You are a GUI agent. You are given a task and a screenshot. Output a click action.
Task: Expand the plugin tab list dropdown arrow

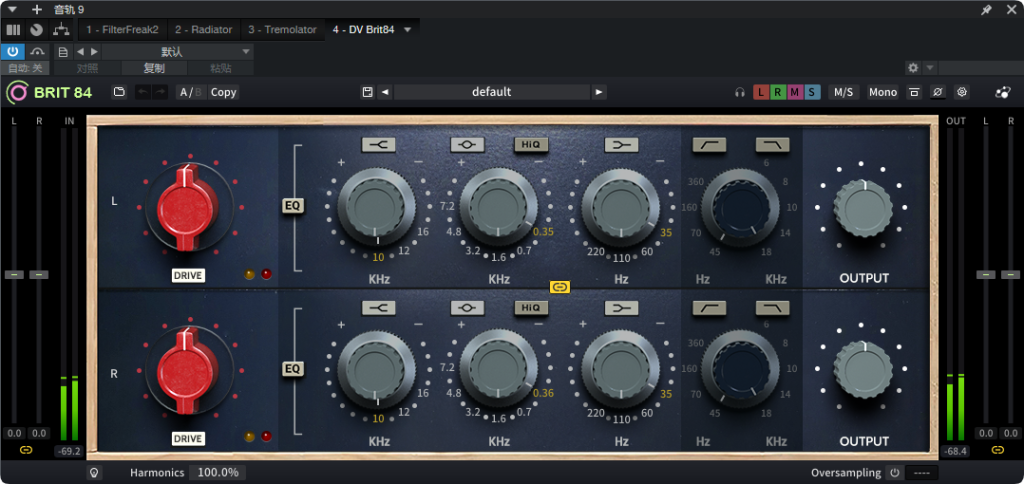pyautogui.click(x=408, y=30)
